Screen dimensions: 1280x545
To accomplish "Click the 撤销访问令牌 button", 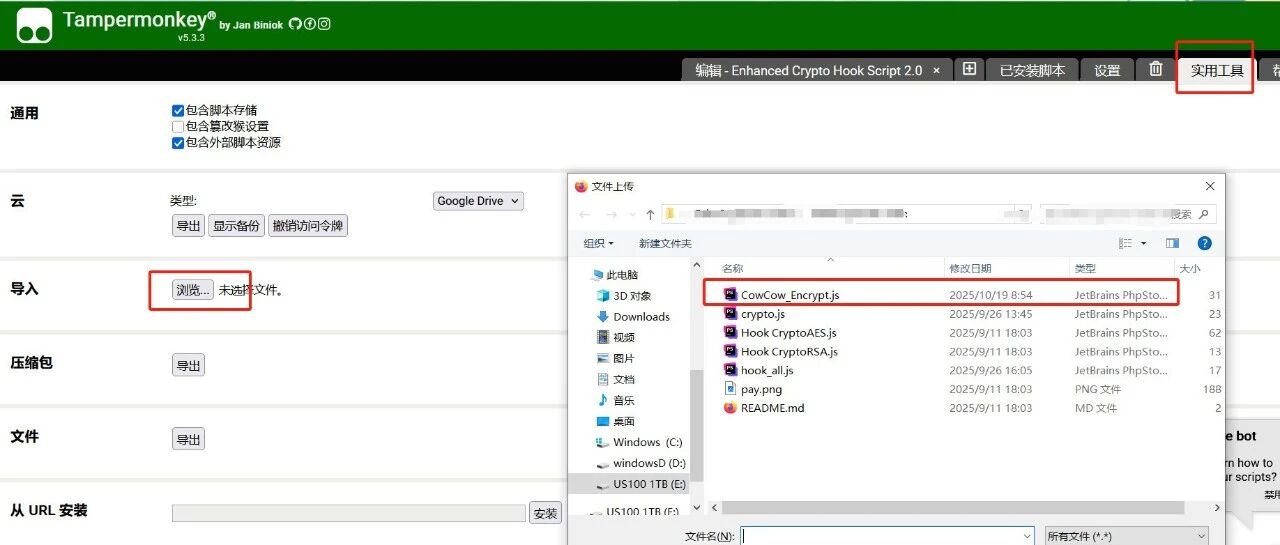I will [308, 226].
